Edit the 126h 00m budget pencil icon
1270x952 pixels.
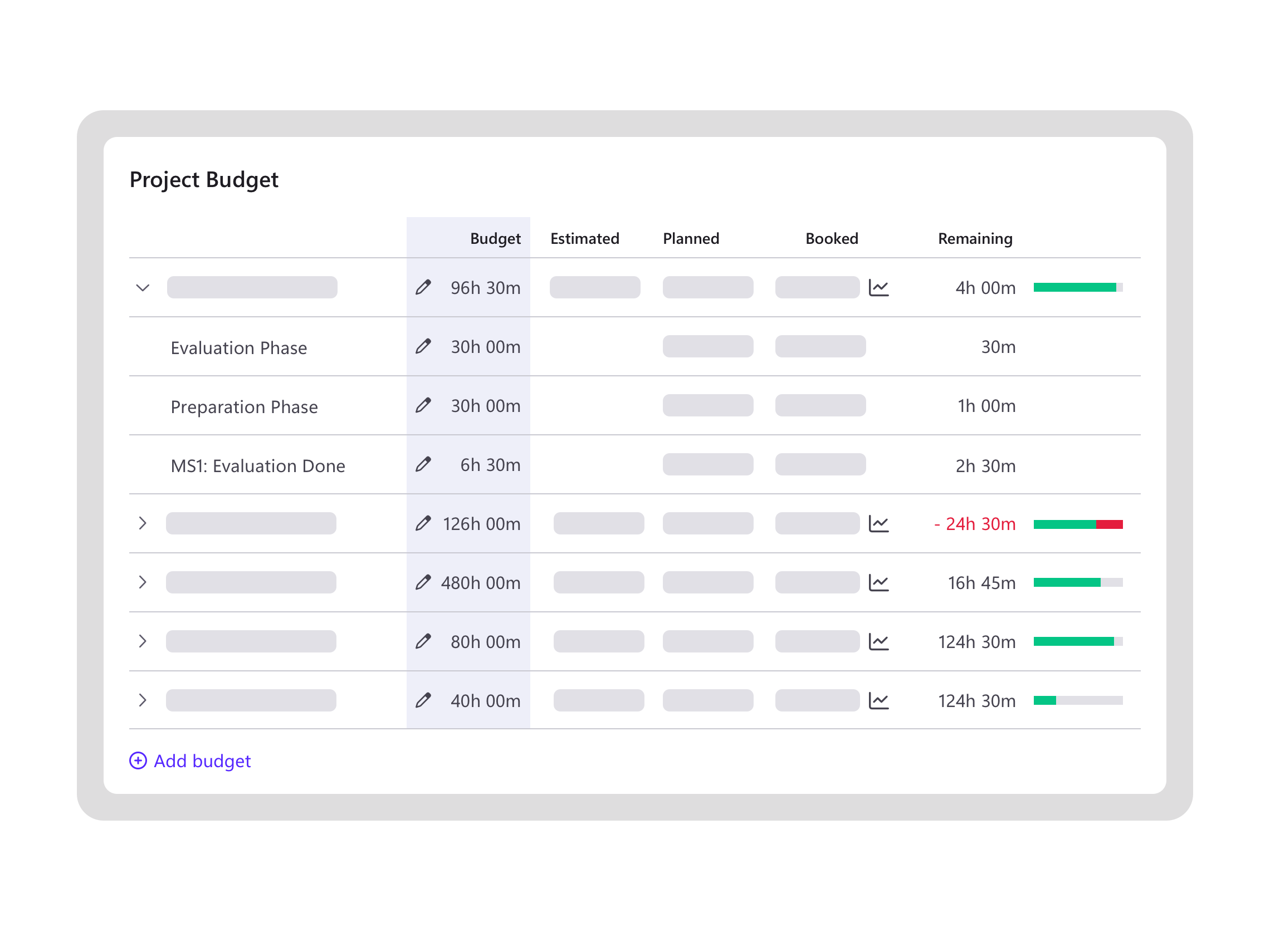[x=423, y=523]
